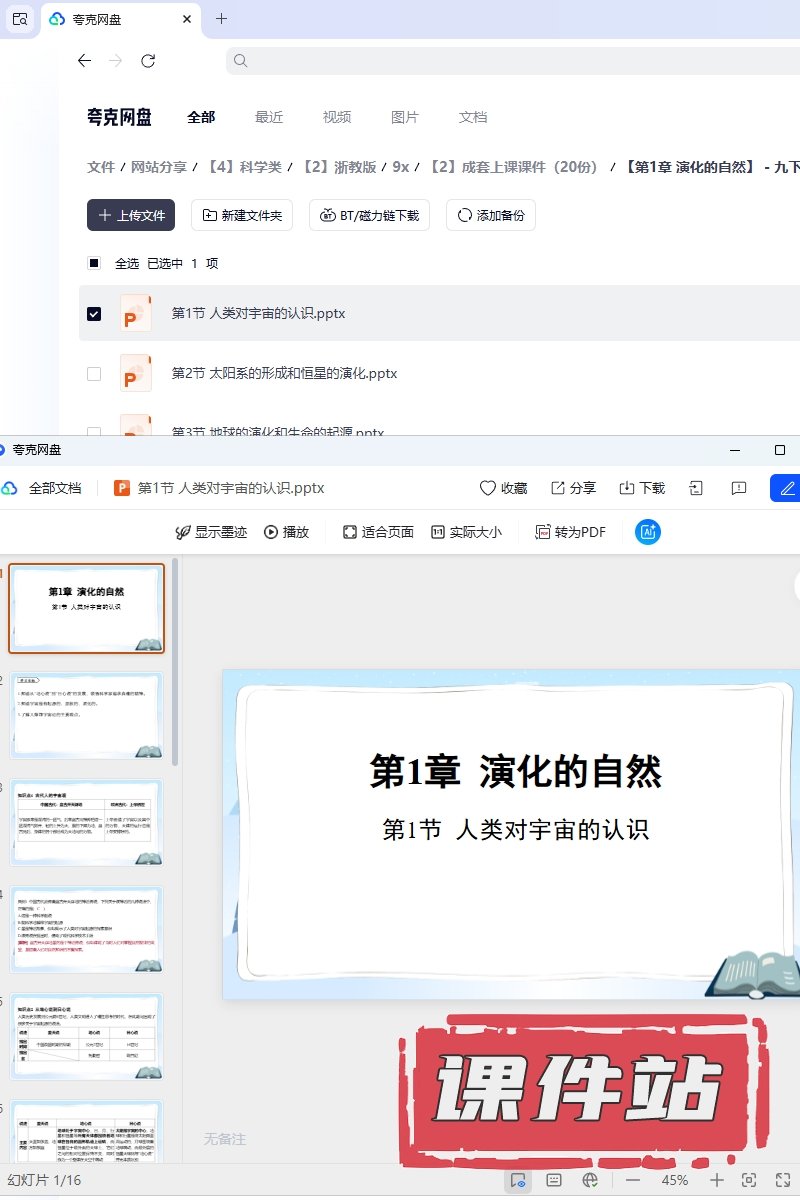This screenshot has height=1200, width=800.
Task: Uncheck 第1节 人类对宇宙的认识.pptx checkbox
Action: (x=94, y=313)
